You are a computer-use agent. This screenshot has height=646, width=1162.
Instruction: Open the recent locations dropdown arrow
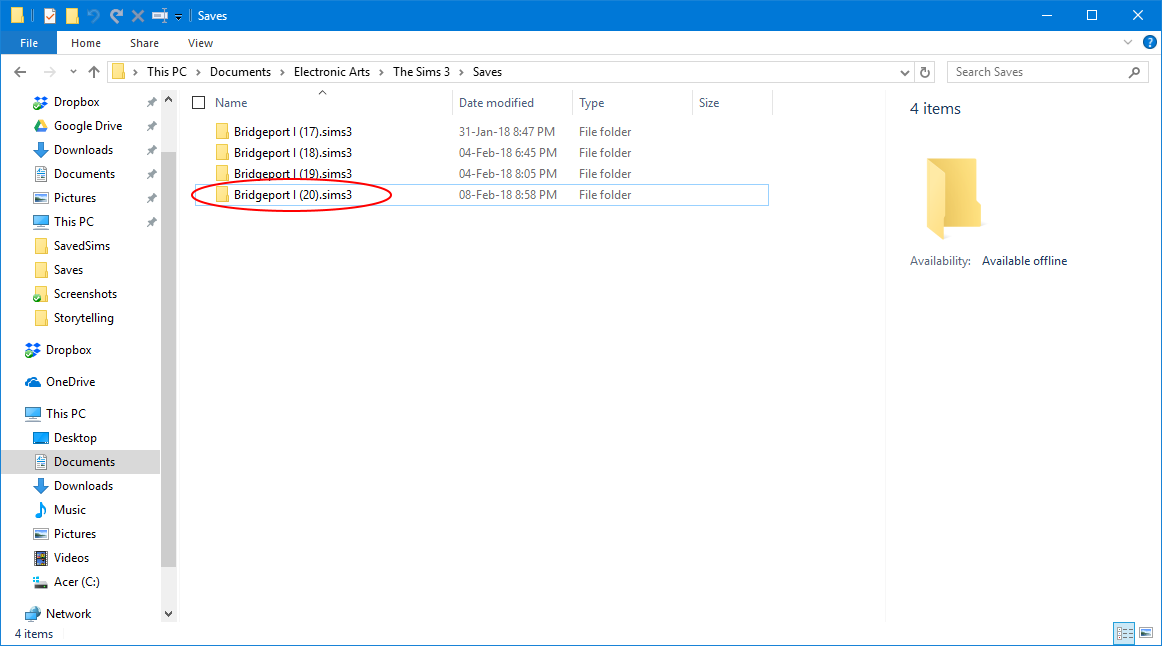73,72
